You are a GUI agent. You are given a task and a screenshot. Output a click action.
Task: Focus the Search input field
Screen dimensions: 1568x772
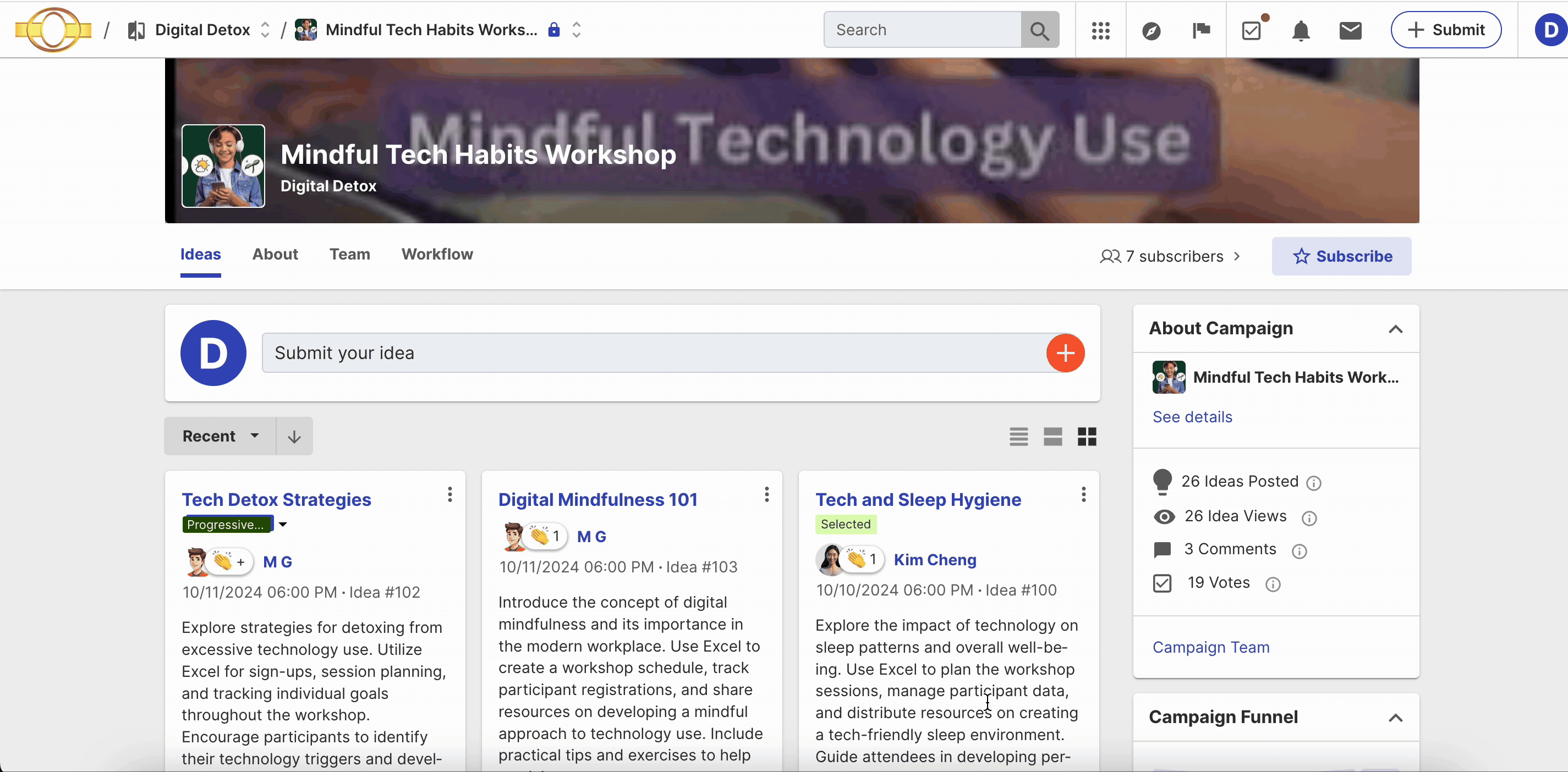[x=922, y=30]
